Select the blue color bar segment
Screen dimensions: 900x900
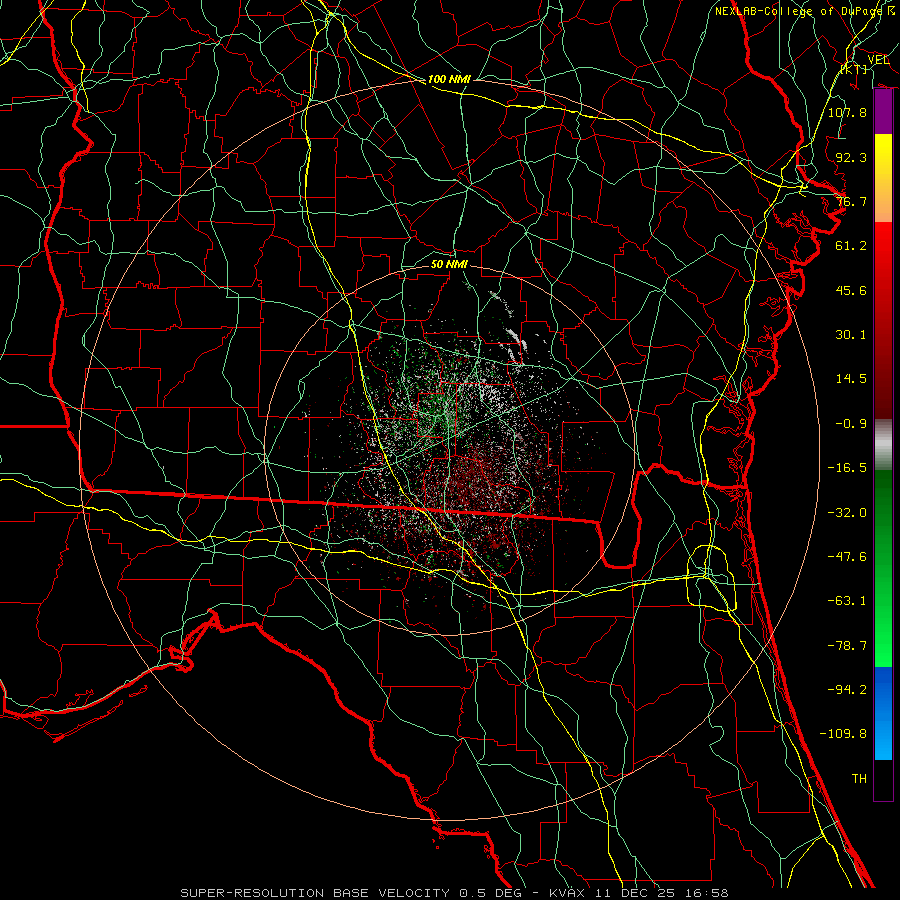[883, 713]
